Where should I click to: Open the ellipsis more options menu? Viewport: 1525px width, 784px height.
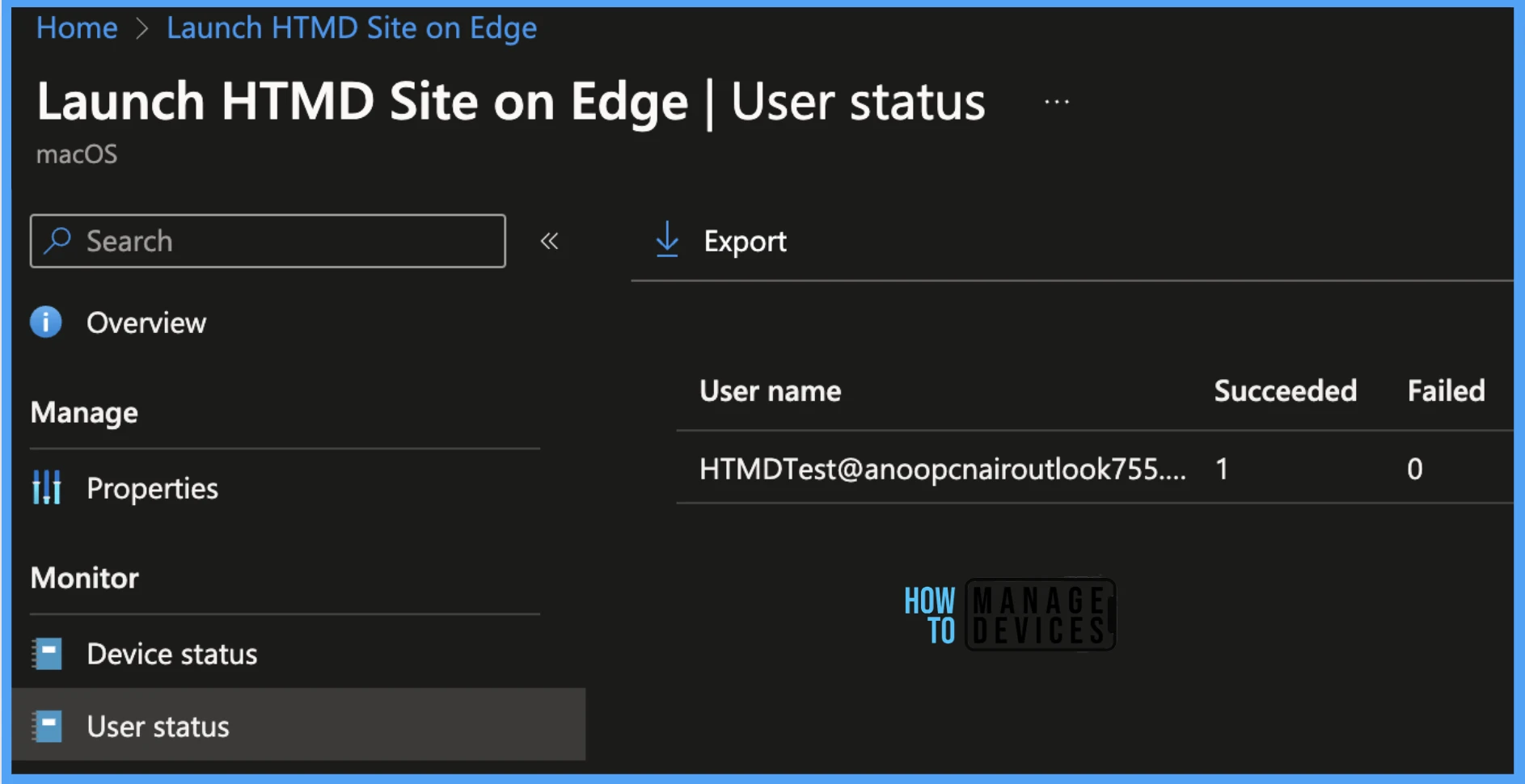pyautogui.click(x=1057, y=102)
